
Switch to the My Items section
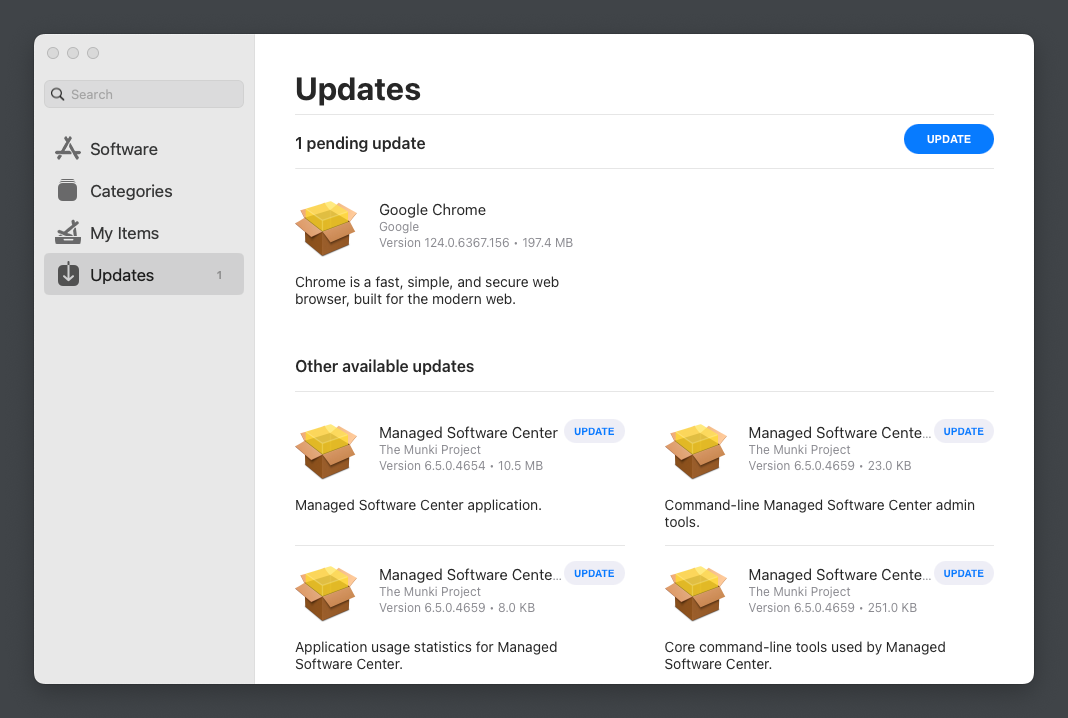coord(124,233)
